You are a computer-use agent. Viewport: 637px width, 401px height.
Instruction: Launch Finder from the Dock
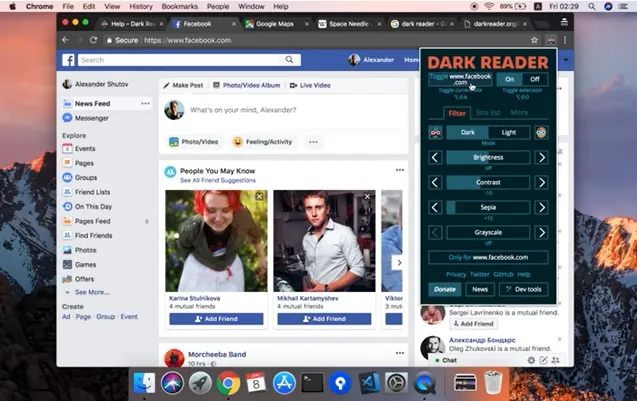(x=144, y=383)
